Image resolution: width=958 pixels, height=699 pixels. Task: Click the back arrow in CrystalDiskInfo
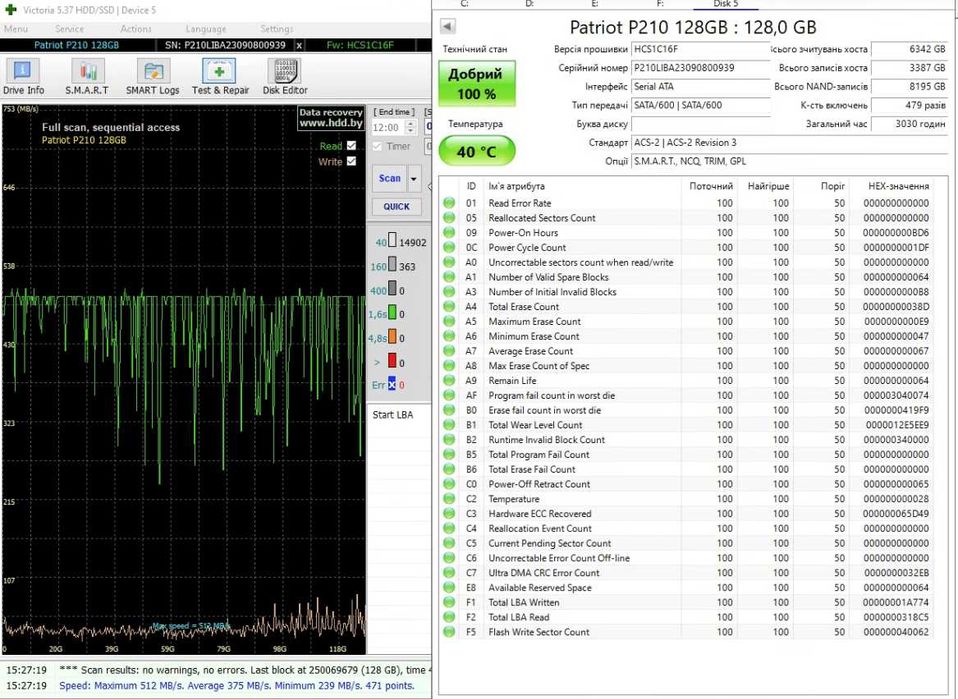(447, 26)
